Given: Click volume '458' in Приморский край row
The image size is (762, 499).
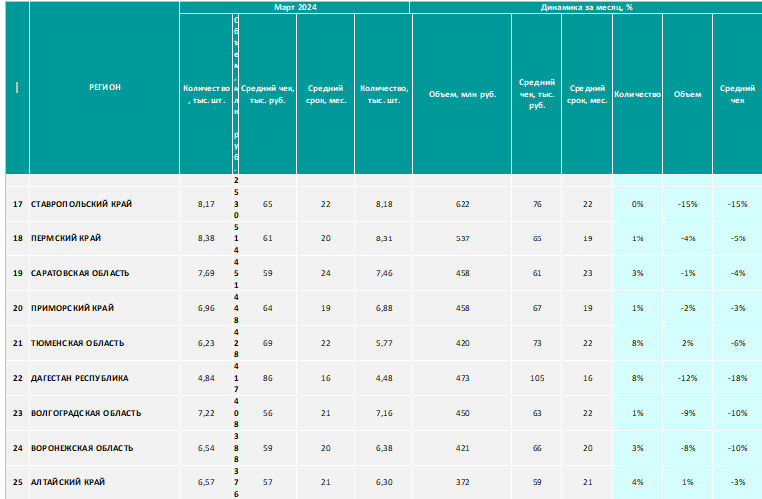Looking at the screenshot, I should pos(462,308).
